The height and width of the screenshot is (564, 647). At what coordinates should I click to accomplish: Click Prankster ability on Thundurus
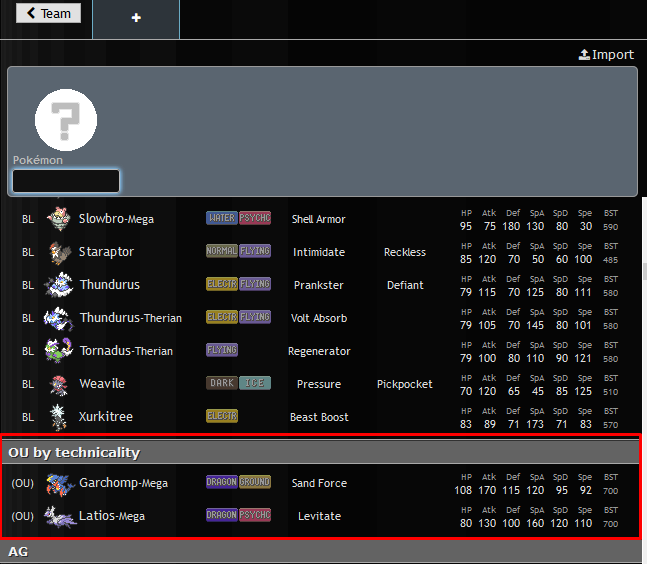tap(319, 285)
